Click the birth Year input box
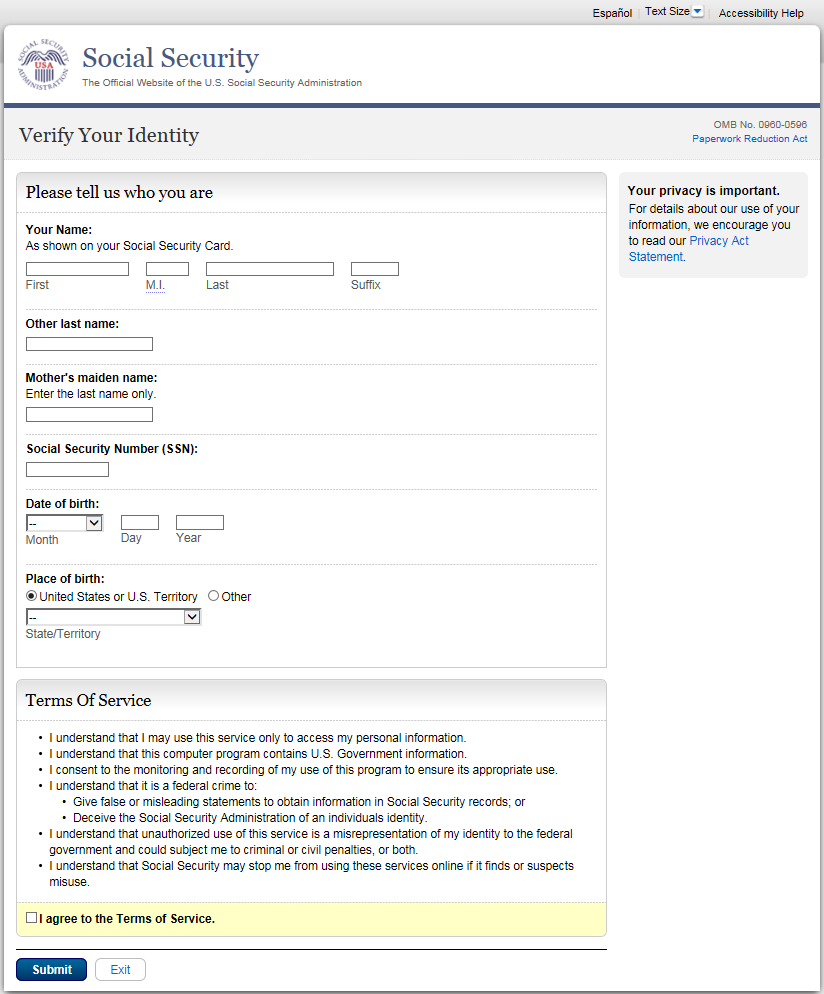824x994 pixels. (199, 522)
